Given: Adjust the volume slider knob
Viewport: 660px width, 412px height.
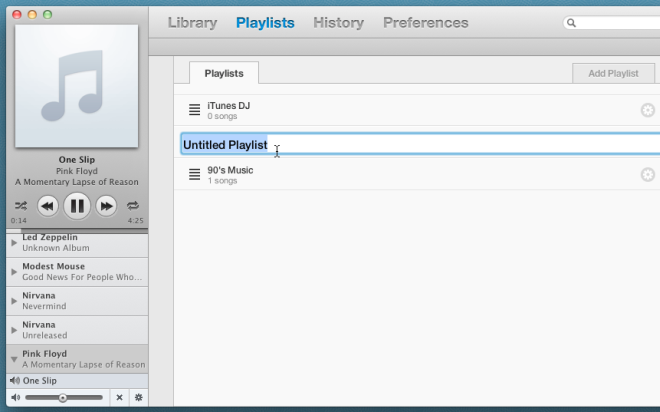Looking at the screenshot, I should pyautogui.click(x=63, y=398).
